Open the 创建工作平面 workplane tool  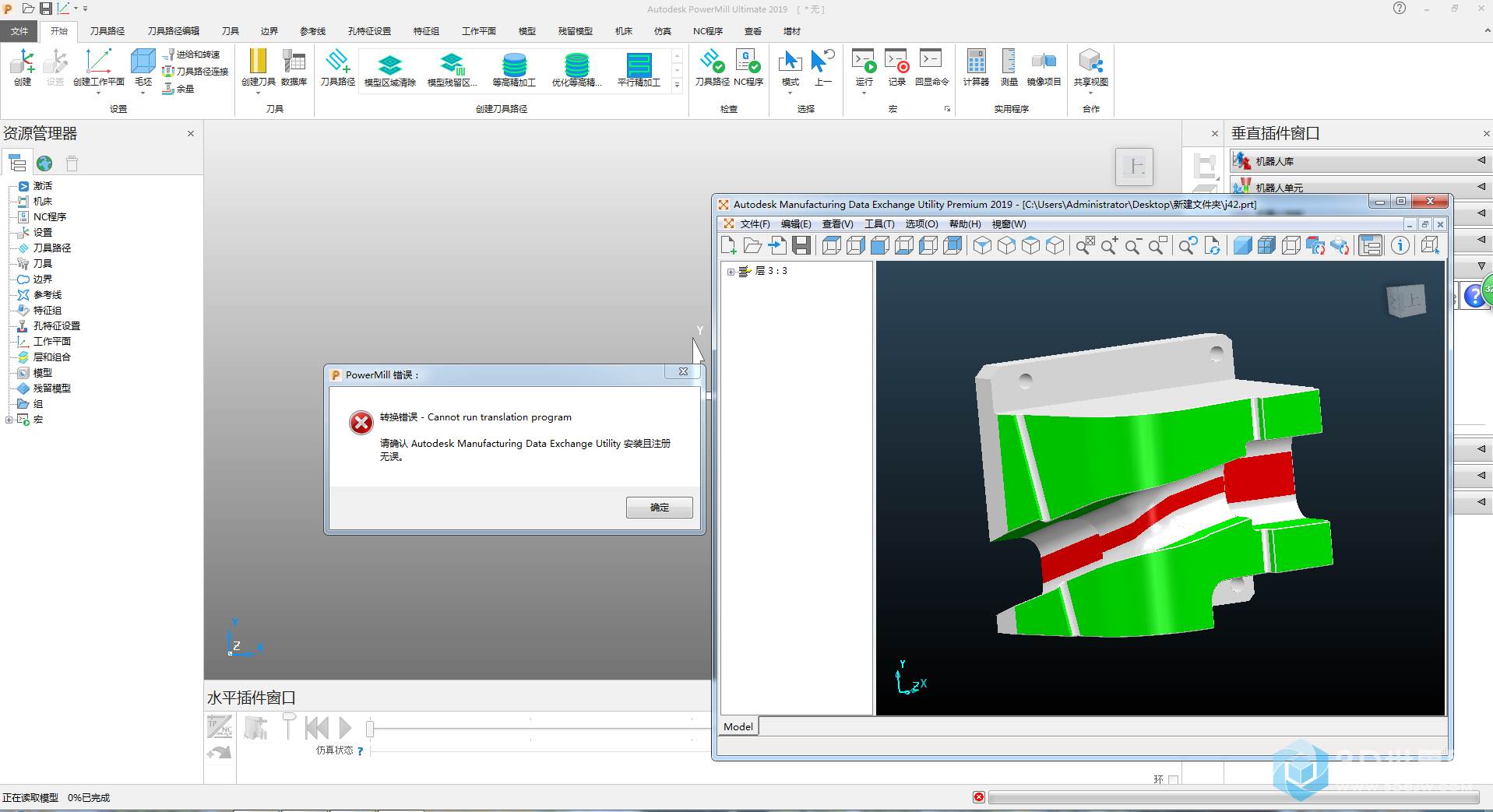coord(98,67)
